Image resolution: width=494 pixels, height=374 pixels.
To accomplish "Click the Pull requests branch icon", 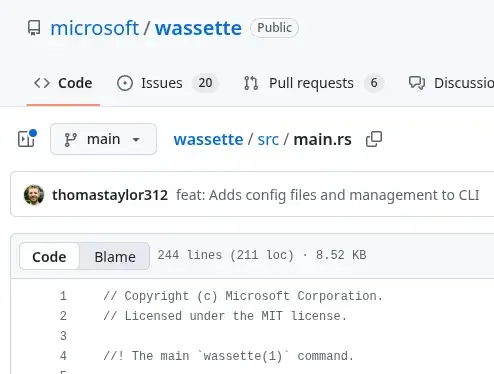I will point(251,83).
